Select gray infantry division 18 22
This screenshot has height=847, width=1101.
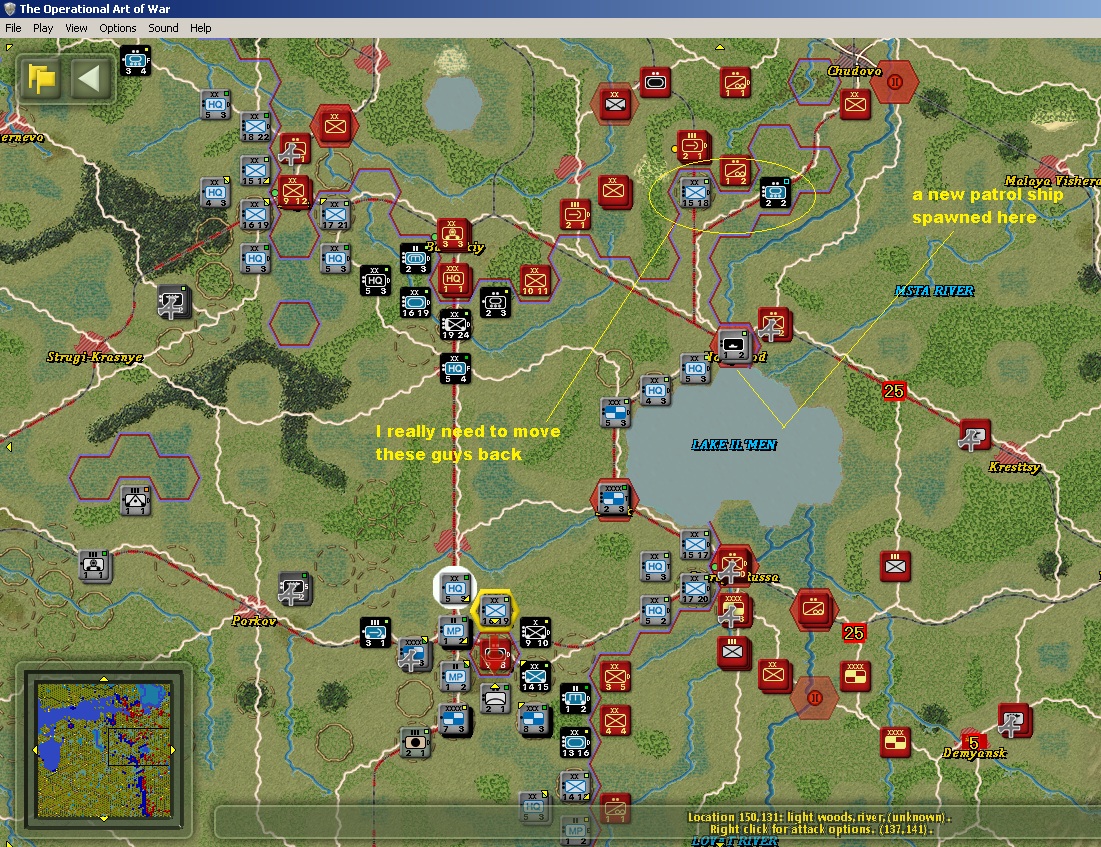click(x=255, y=127)
